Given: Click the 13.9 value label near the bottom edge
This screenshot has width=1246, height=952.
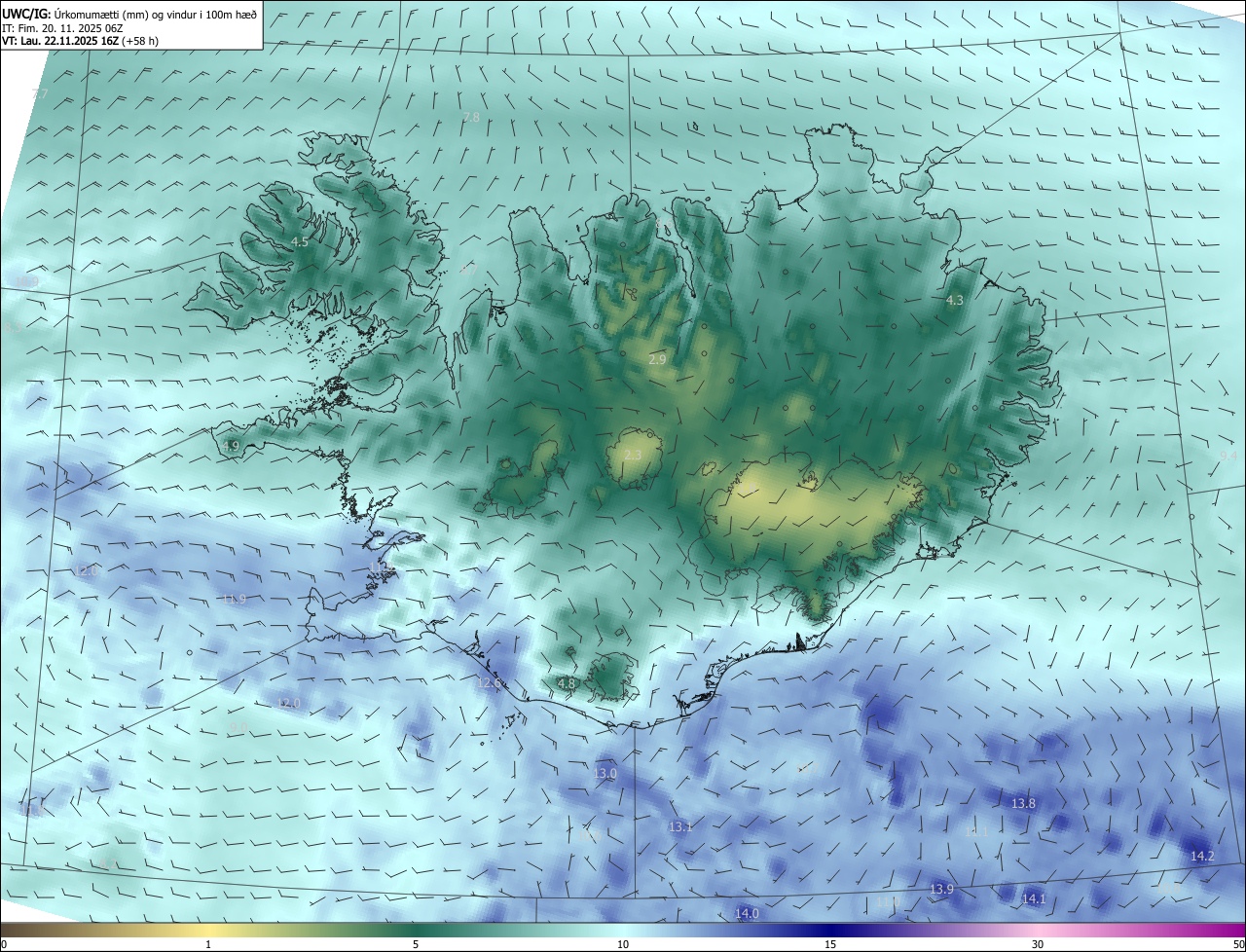Looking at the screenshot, I should 941,890.
